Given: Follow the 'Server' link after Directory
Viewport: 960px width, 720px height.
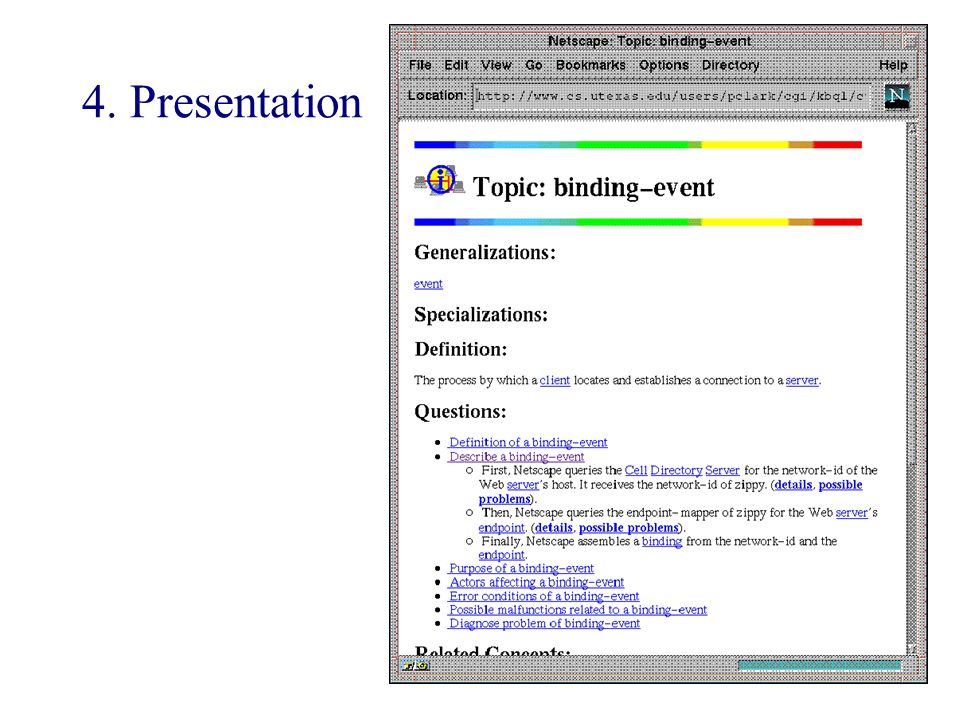Looking at the screenshot, I should coord(722,470).
